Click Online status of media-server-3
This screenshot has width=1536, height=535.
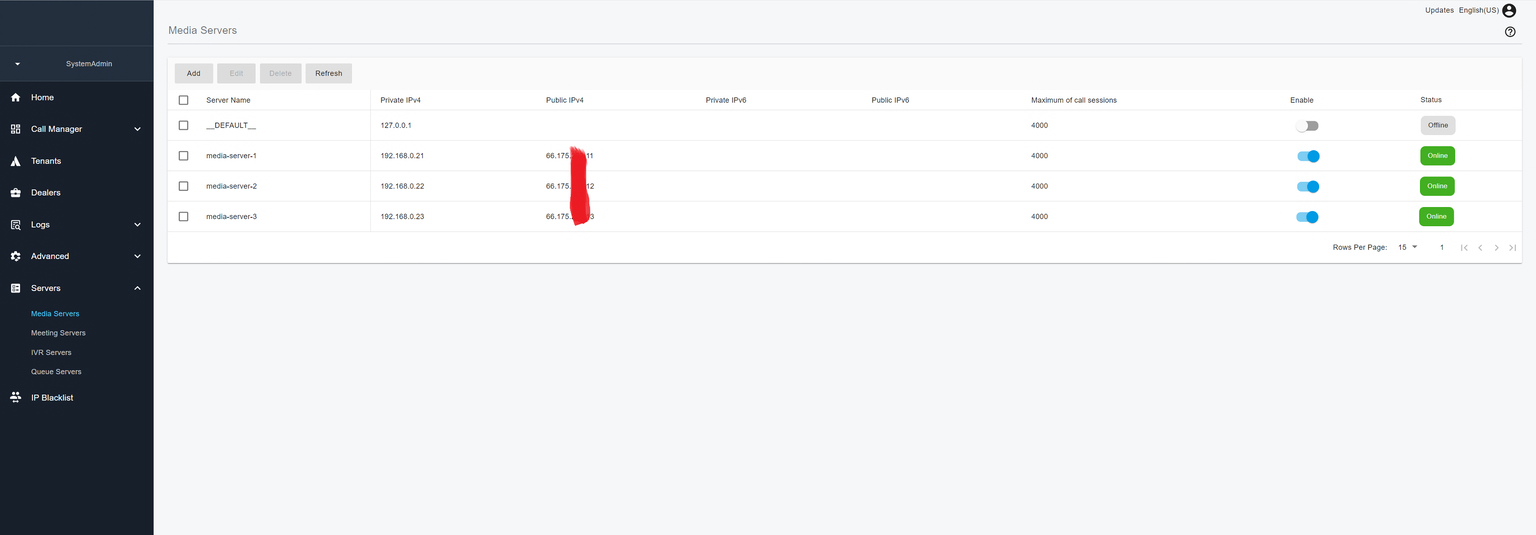coord(1436,216)
